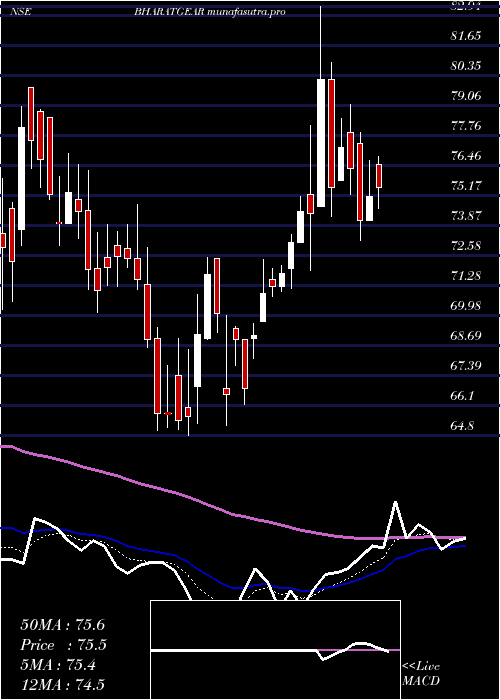Click the 79.06 price axis label
The height and width of the screenshot is (700, 500).
click(466, 96)
